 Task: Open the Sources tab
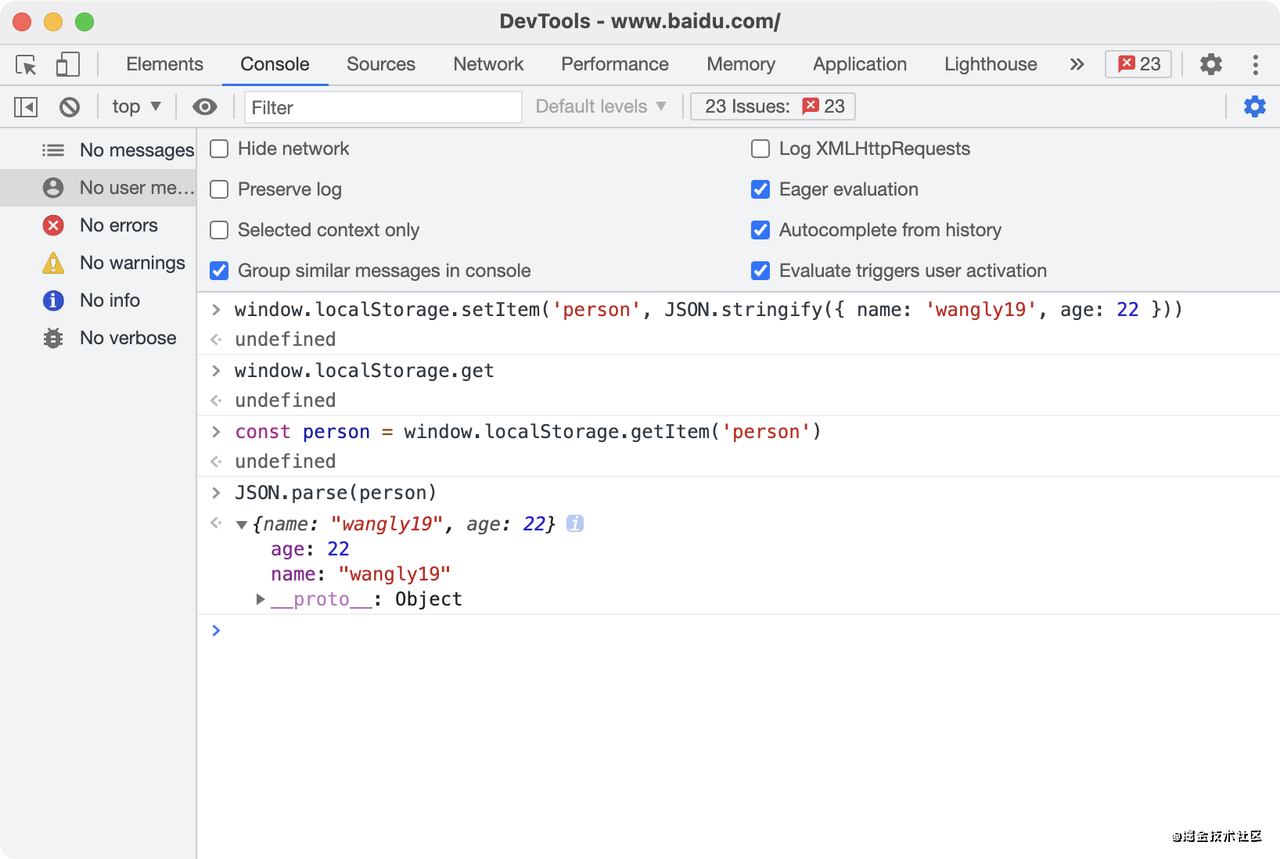click(x=381, y=65)
